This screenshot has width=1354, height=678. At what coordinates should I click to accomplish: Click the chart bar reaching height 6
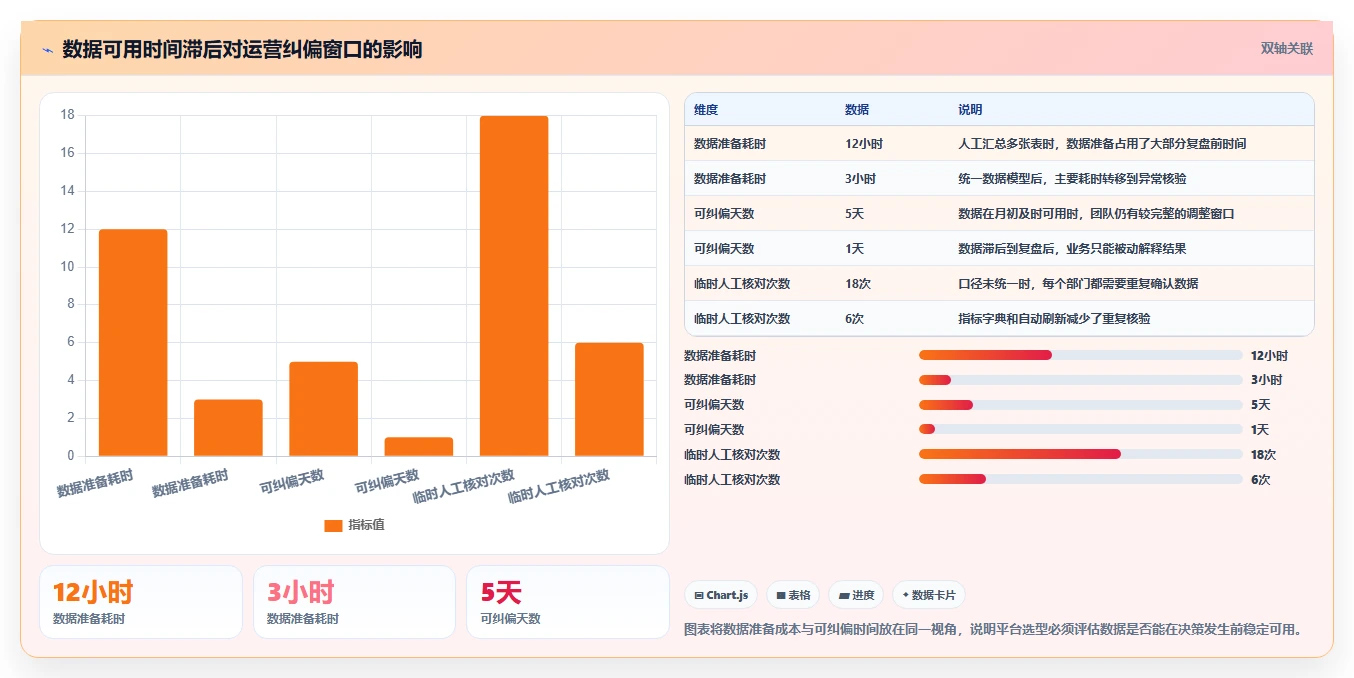click(x=609, y=400)
